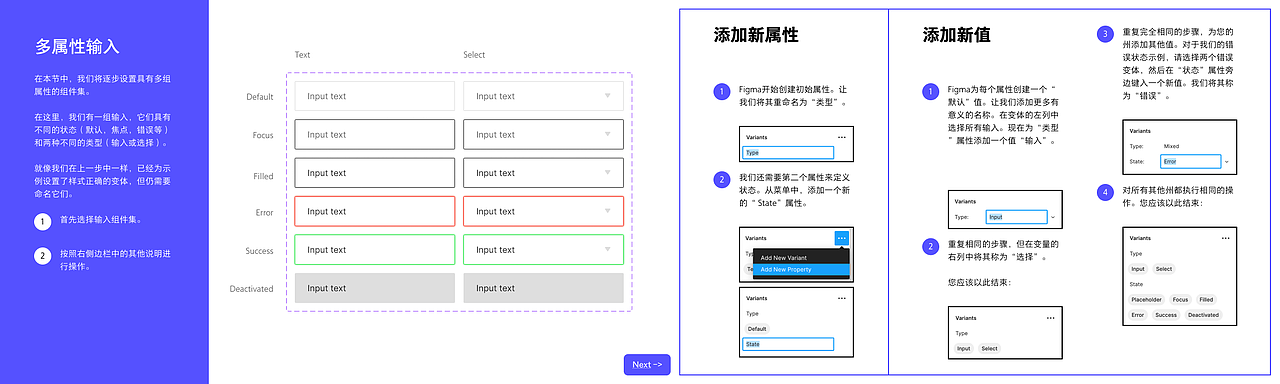Click the Error row label

point(264,212)
